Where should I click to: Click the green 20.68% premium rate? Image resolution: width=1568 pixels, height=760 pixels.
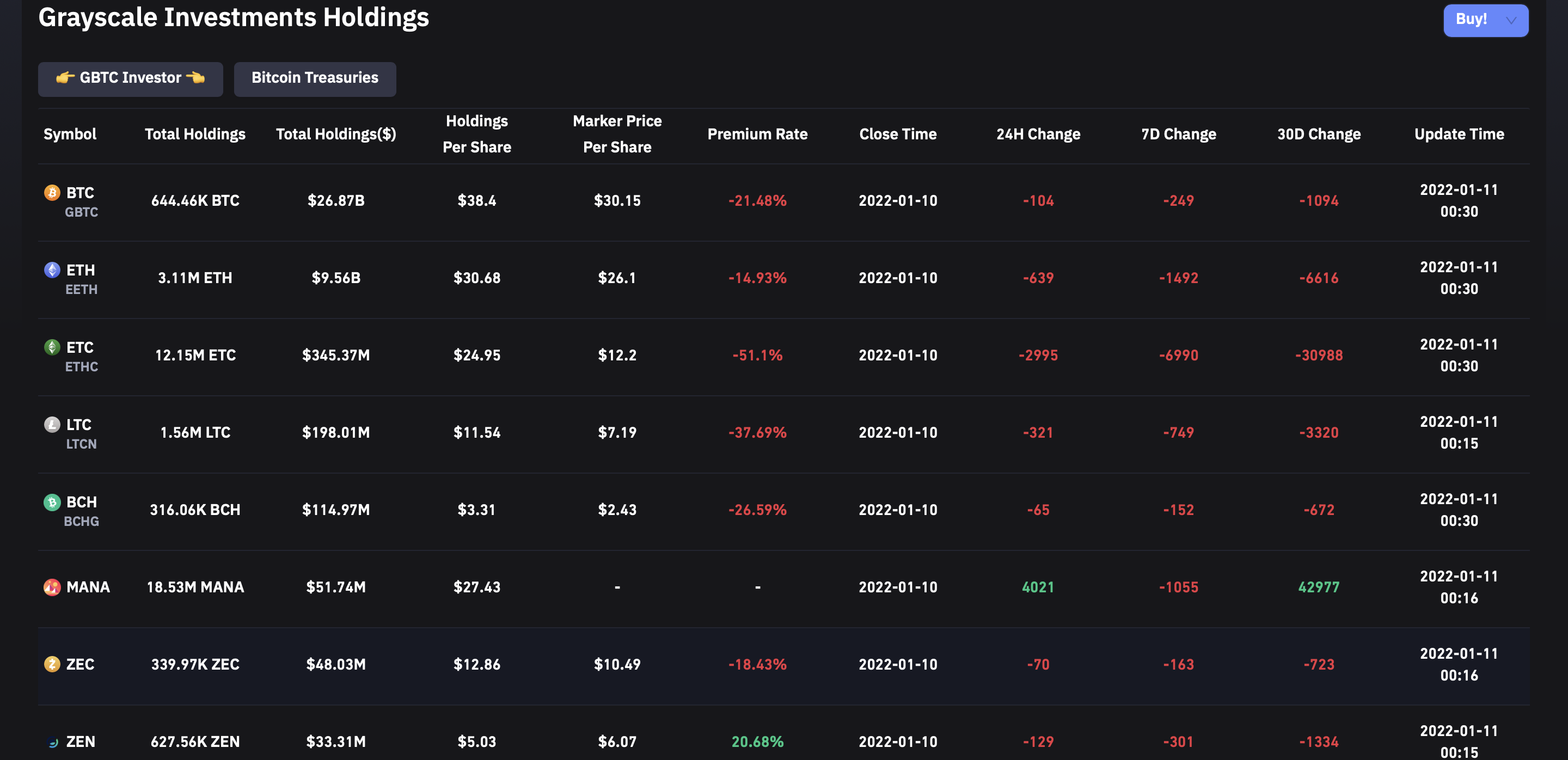tap(757, 741)
